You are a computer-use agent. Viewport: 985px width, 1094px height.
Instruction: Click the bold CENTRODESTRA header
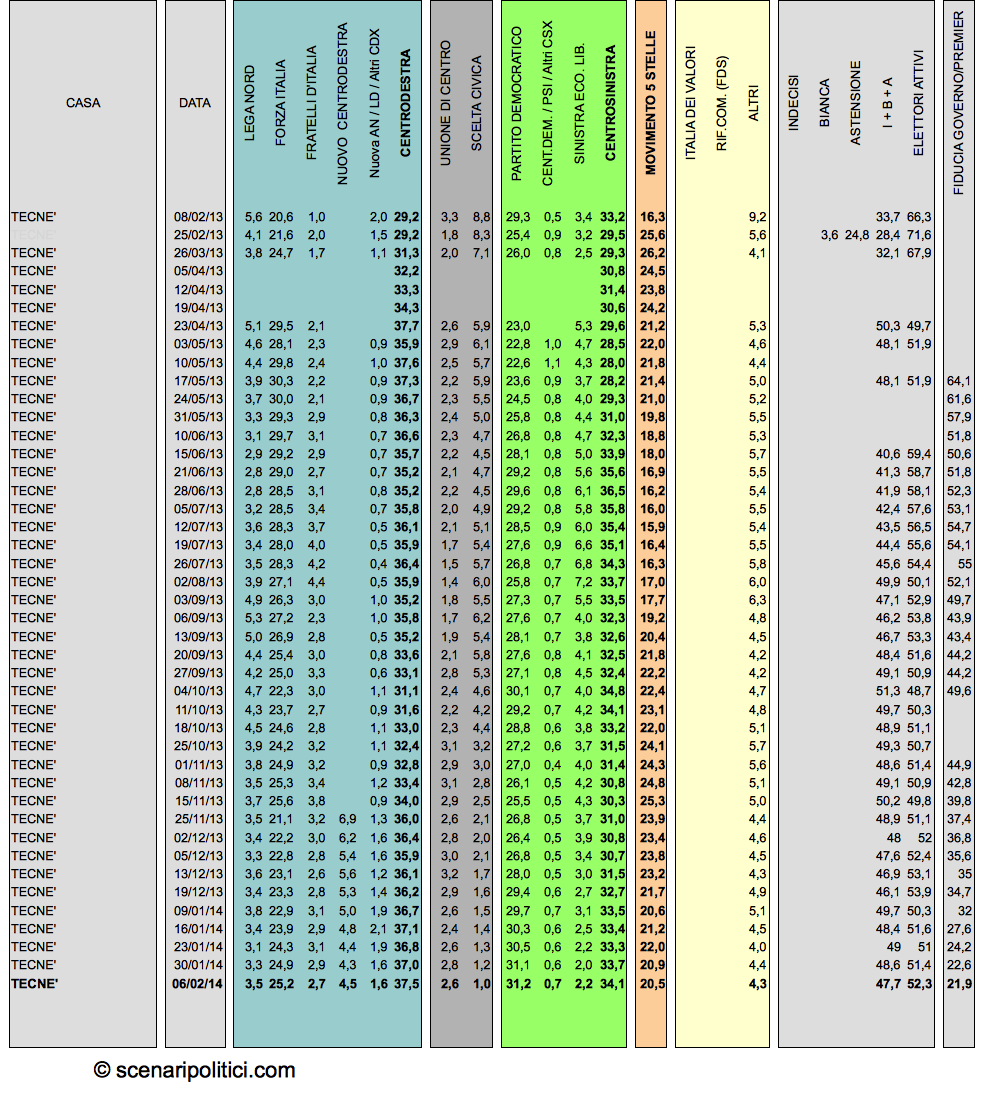(x=405, y=103)
